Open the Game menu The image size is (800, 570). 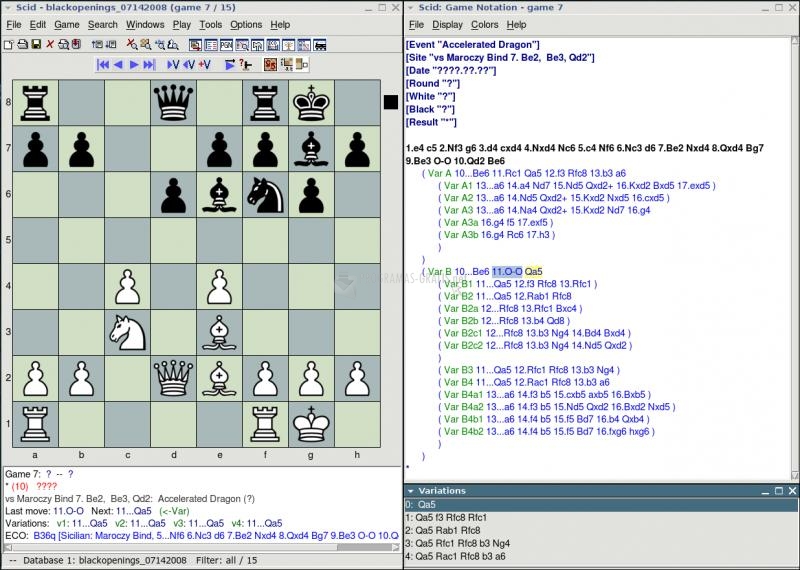point(67,24)
